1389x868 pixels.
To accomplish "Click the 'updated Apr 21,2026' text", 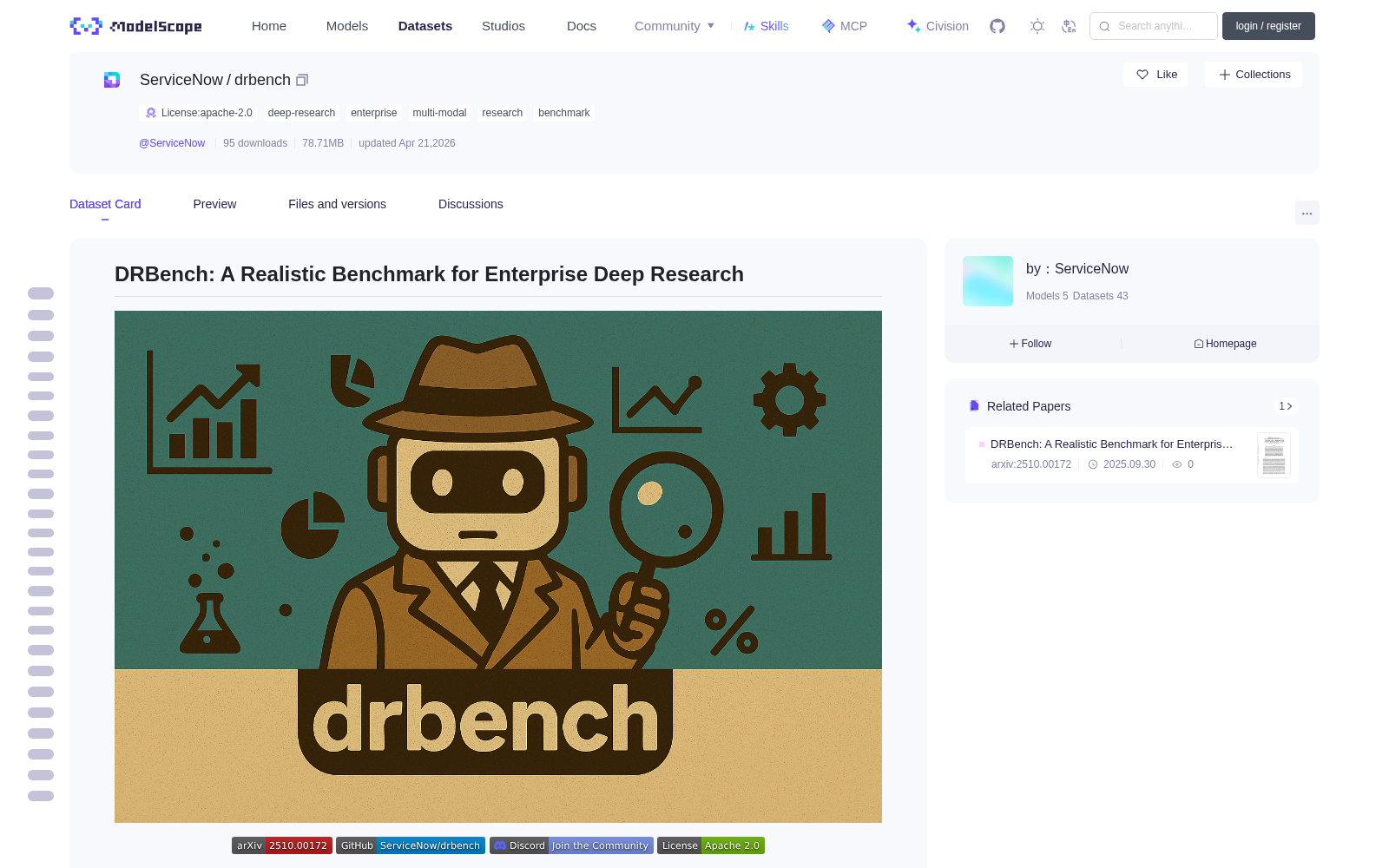I will 407,143.
